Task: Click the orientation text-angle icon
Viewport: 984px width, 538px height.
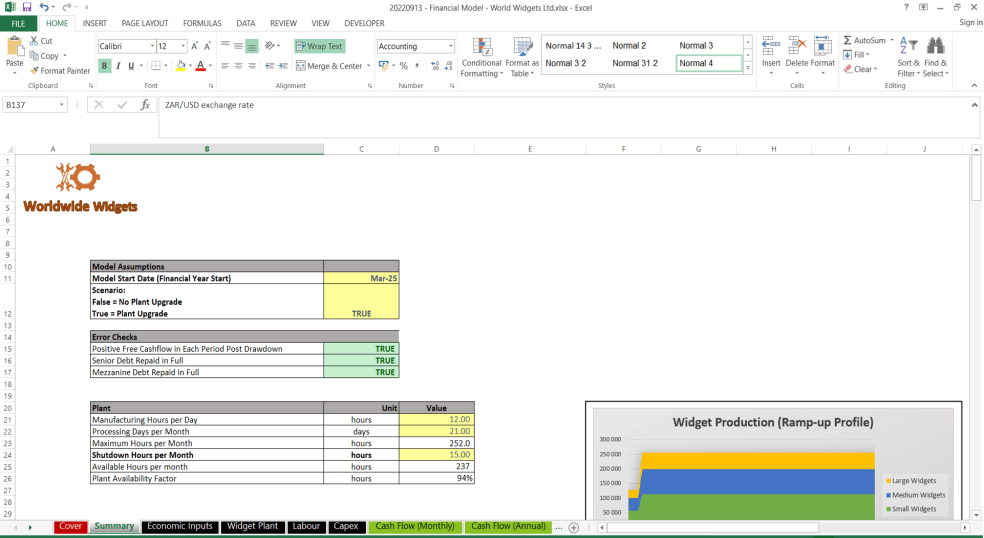Action: [270, 46]
